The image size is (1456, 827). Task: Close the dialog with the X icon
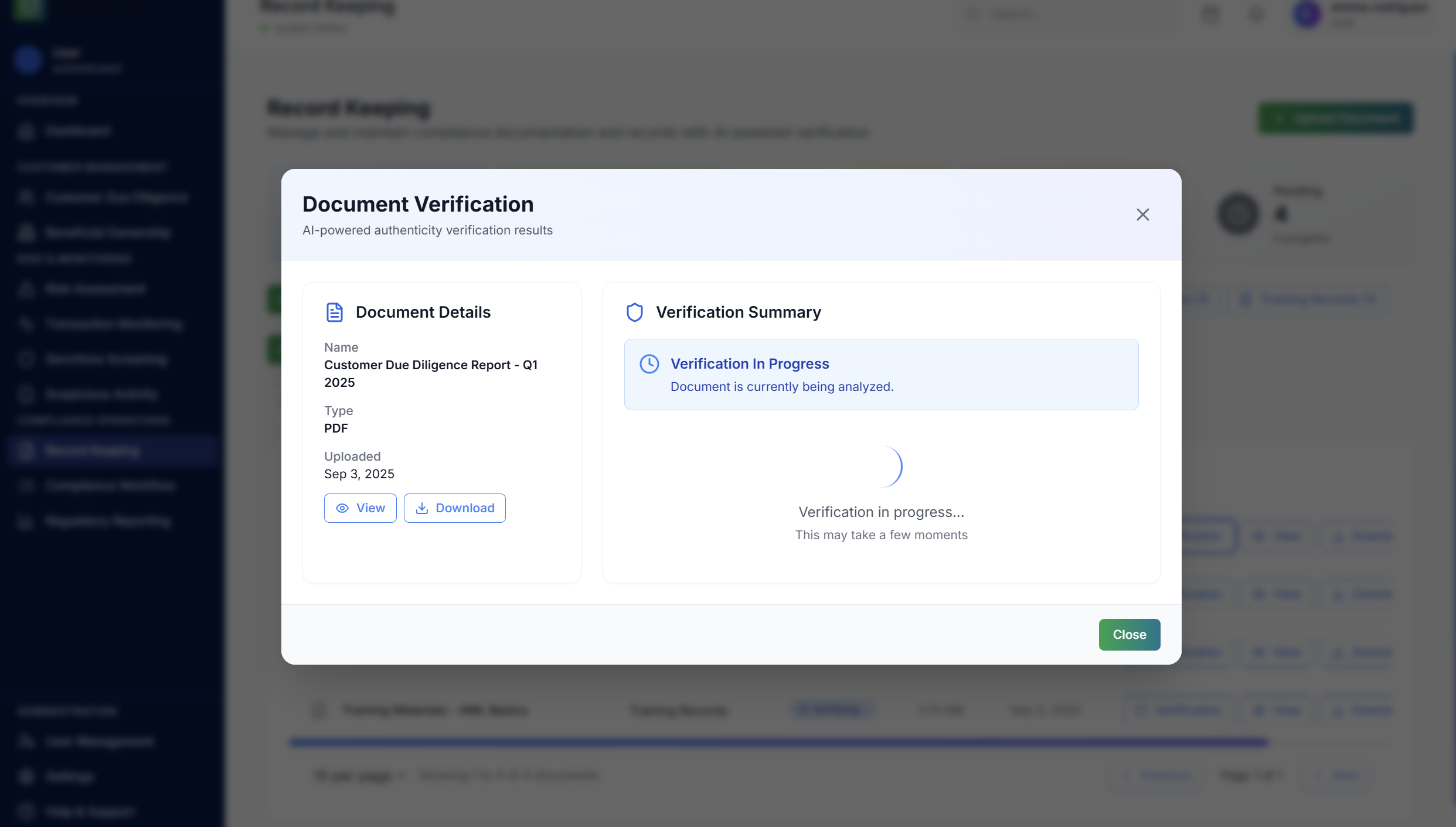point(1142,215)
